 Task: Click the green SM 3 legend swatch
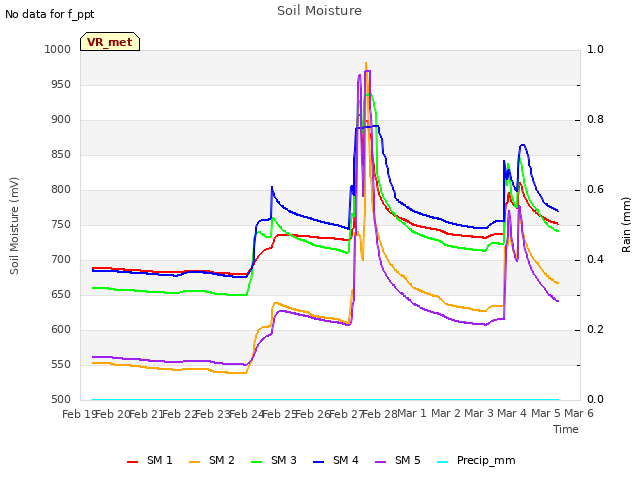[257, 462]
